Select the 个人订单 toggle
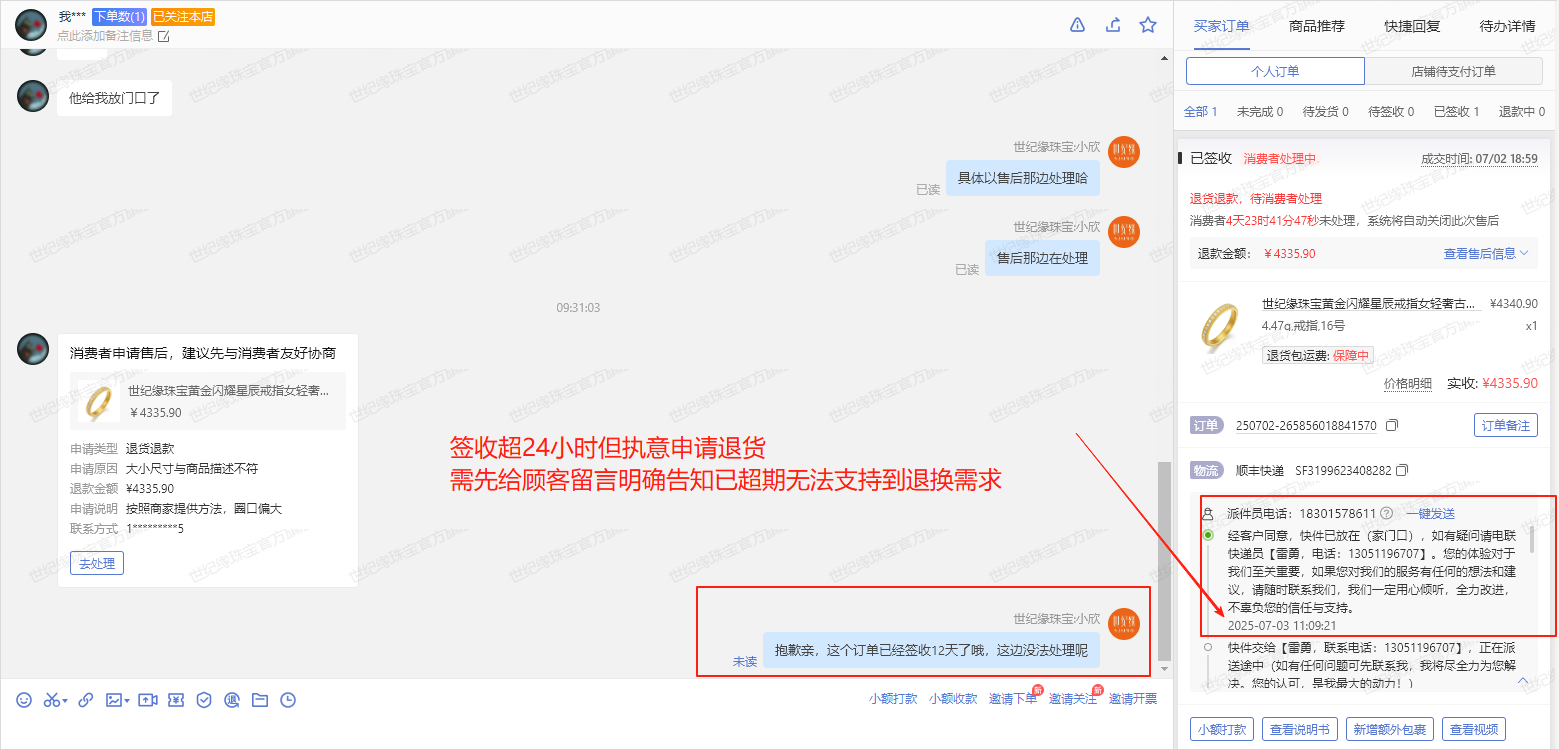This screenshot has width=1559, height=749. 1275,71
